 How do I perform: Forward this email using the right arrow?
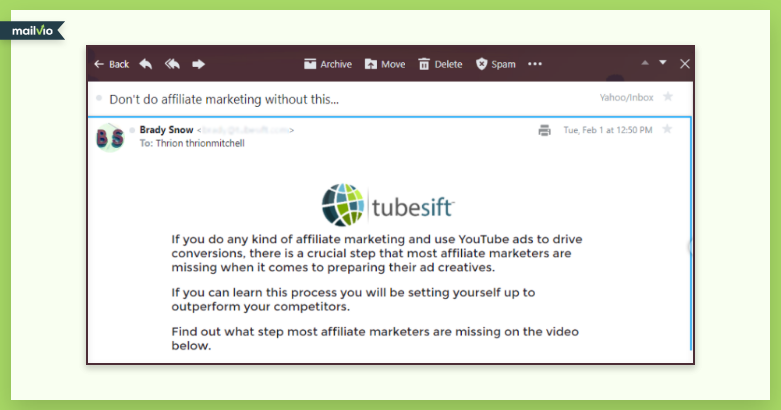click(x=199, y=64)
